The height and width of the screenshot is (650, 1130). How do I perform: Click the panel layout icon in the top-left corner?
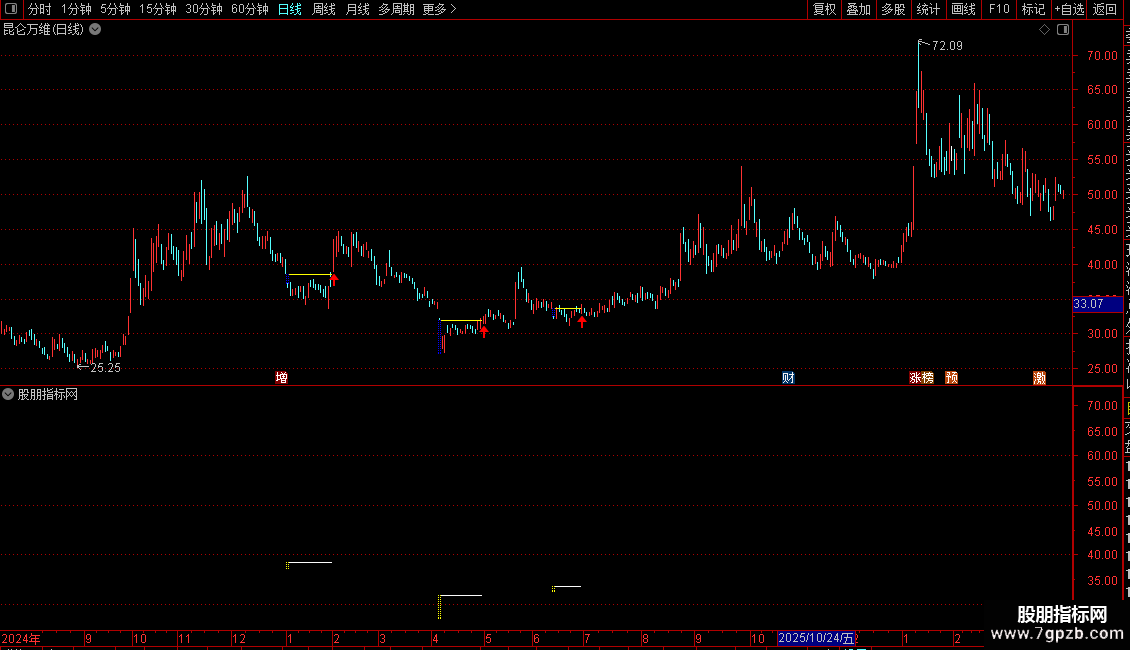11,9
